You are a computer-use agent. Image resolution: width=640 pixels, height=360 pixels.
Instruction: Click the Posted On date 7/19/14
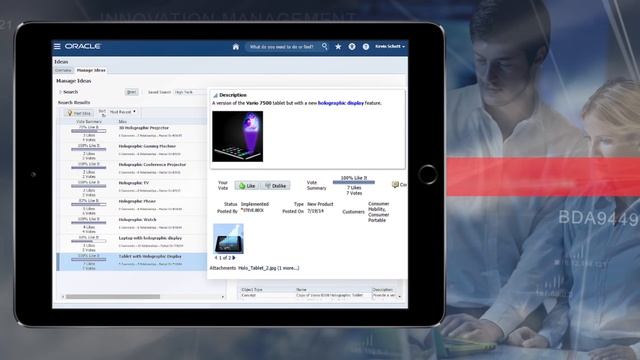316,211
